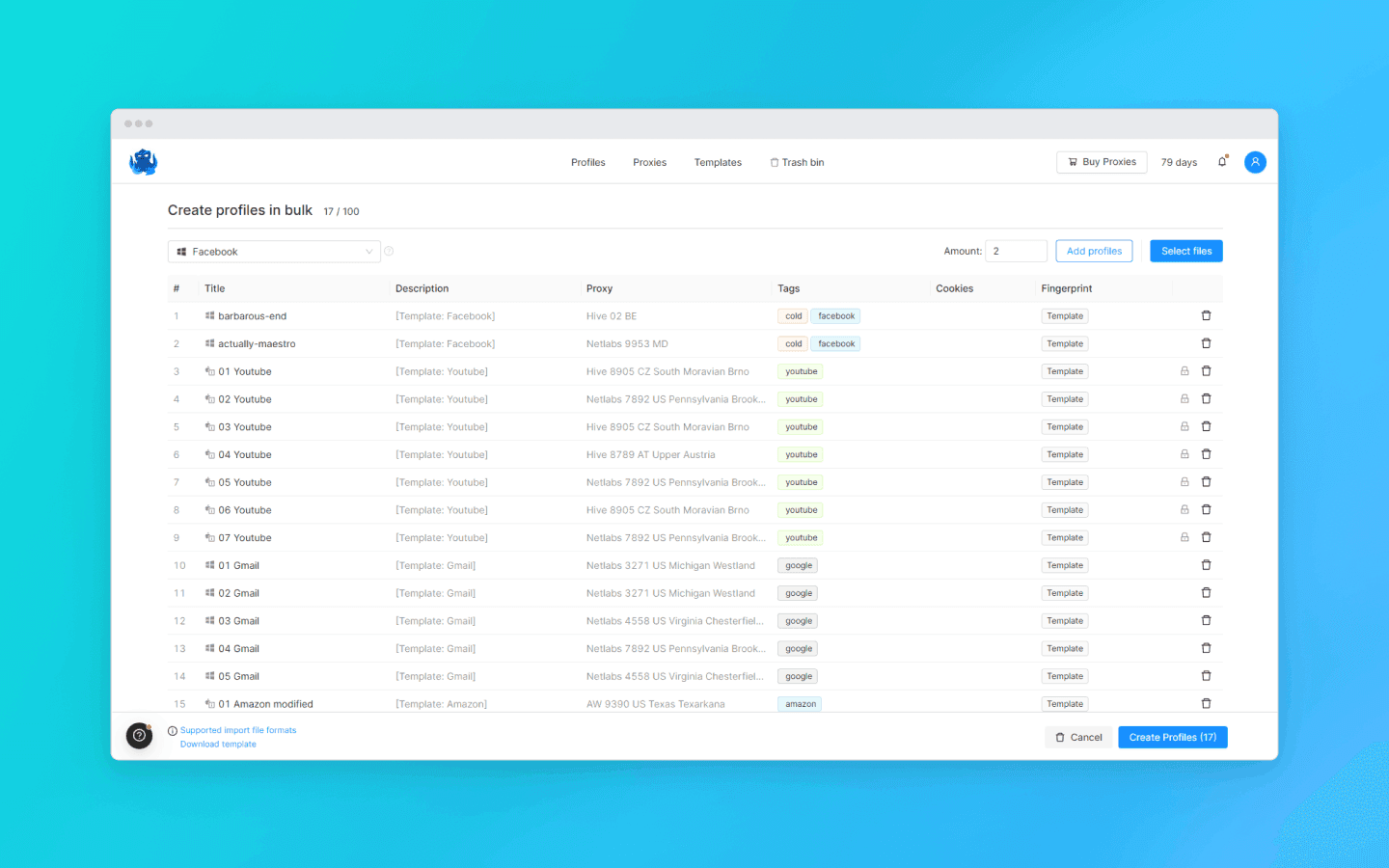Click the title 'actually-maestro'
1389x868 pixels.
(x=257, y=343)
